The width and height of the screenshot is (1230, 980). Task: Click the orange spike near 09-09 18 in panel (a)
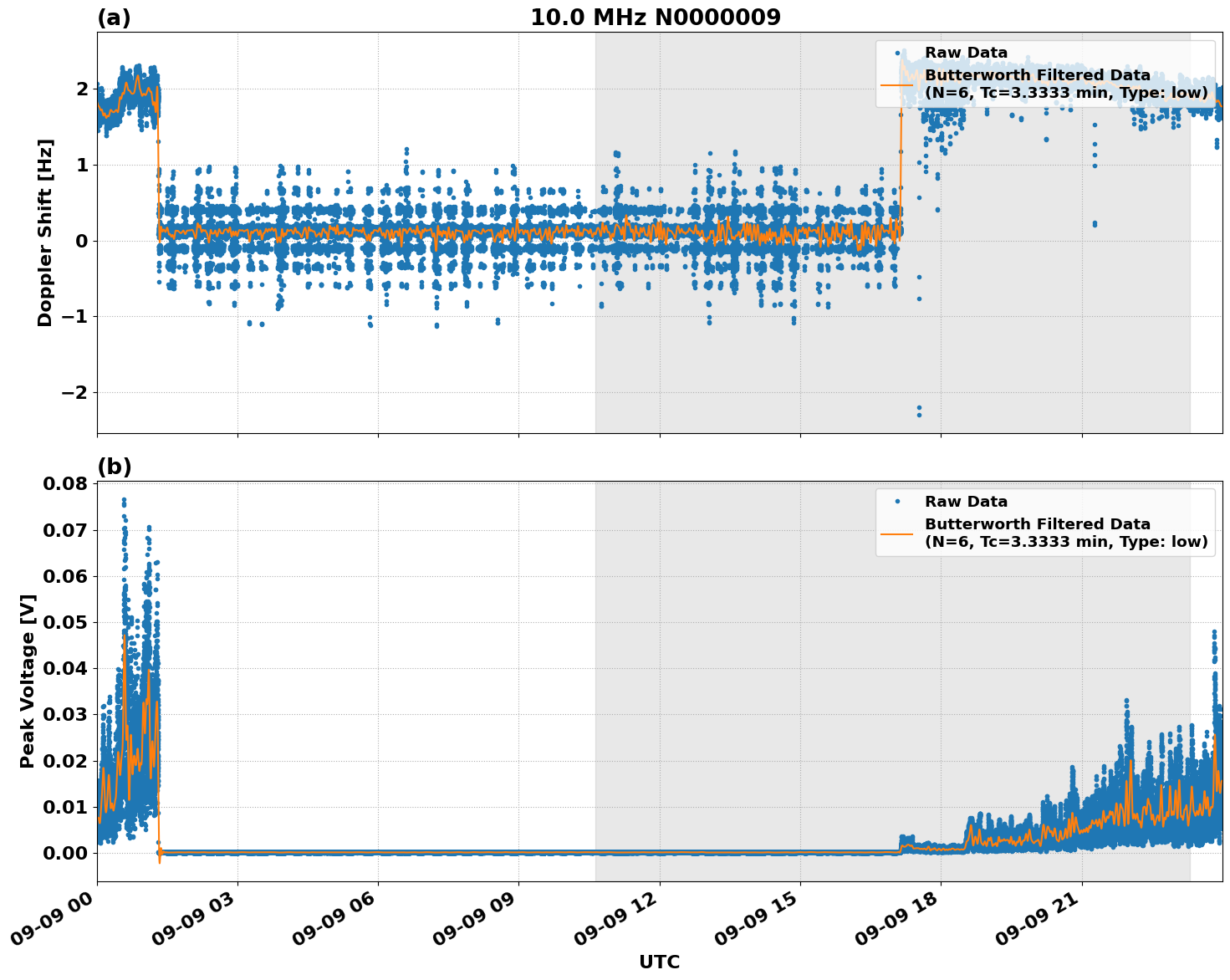(x=900, y=167)
